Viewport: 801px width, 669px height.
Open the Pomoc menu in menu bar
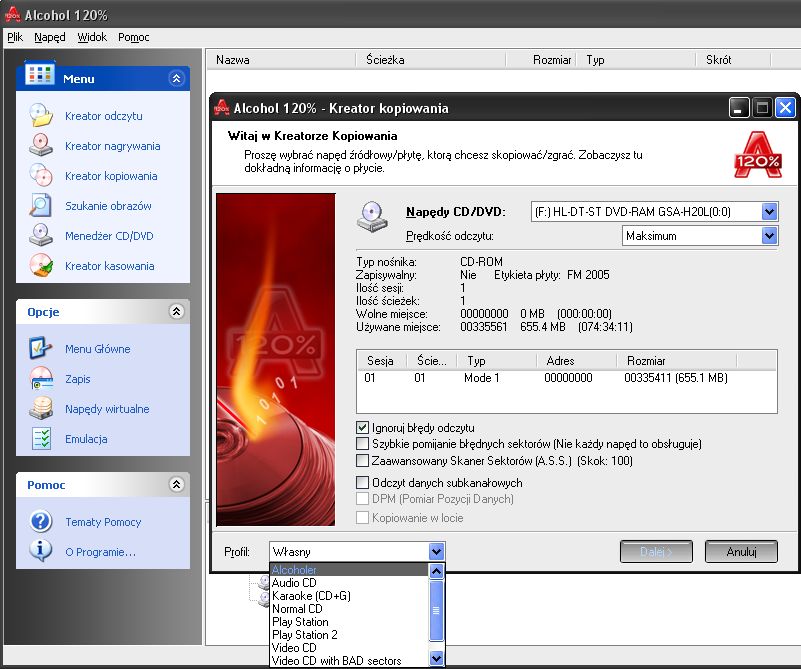[133, 37]
